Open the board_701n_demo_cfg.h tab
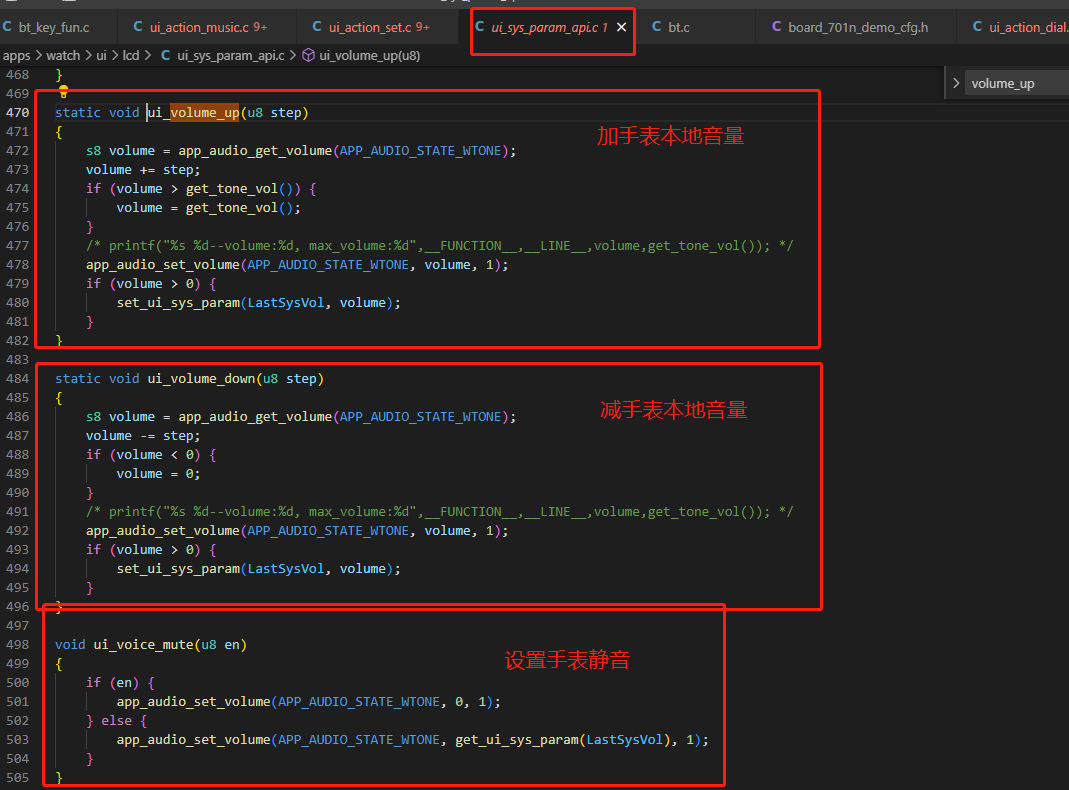The height and width of the screenshot is (790, 1069). click(x=849, y=27)
